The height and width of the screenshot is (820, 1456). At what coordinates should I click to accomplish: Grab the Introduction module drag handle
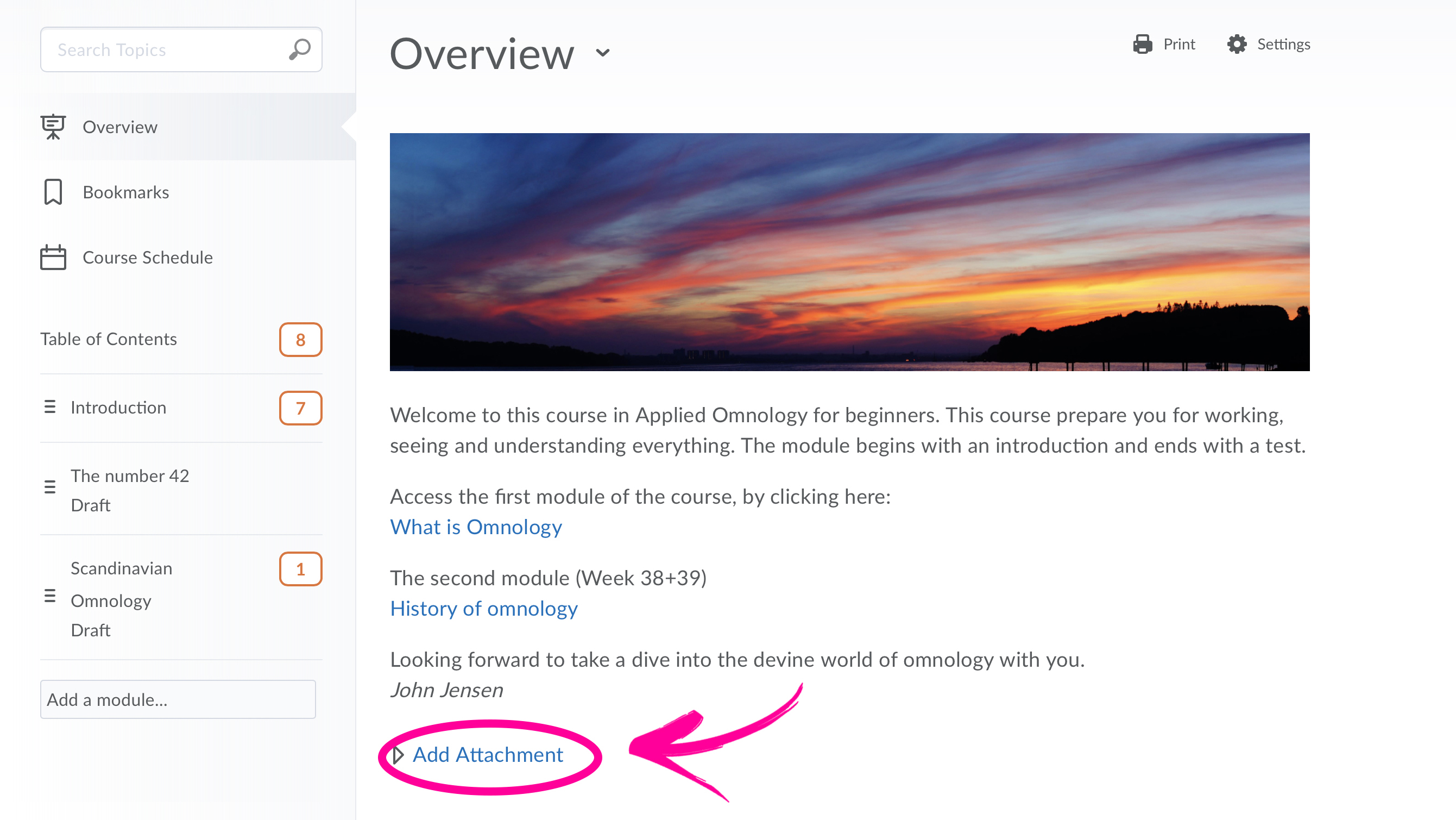click(x=50, y=407)
